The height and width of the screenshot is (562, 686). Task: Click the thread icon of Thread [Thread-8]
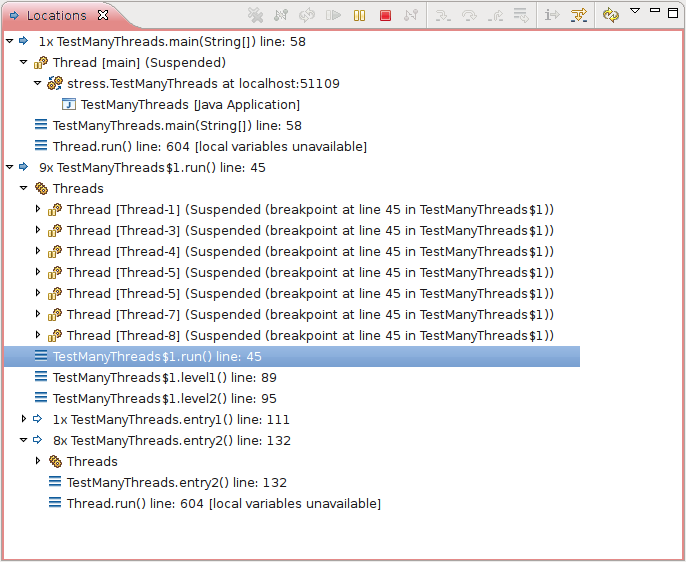[55, 335]
